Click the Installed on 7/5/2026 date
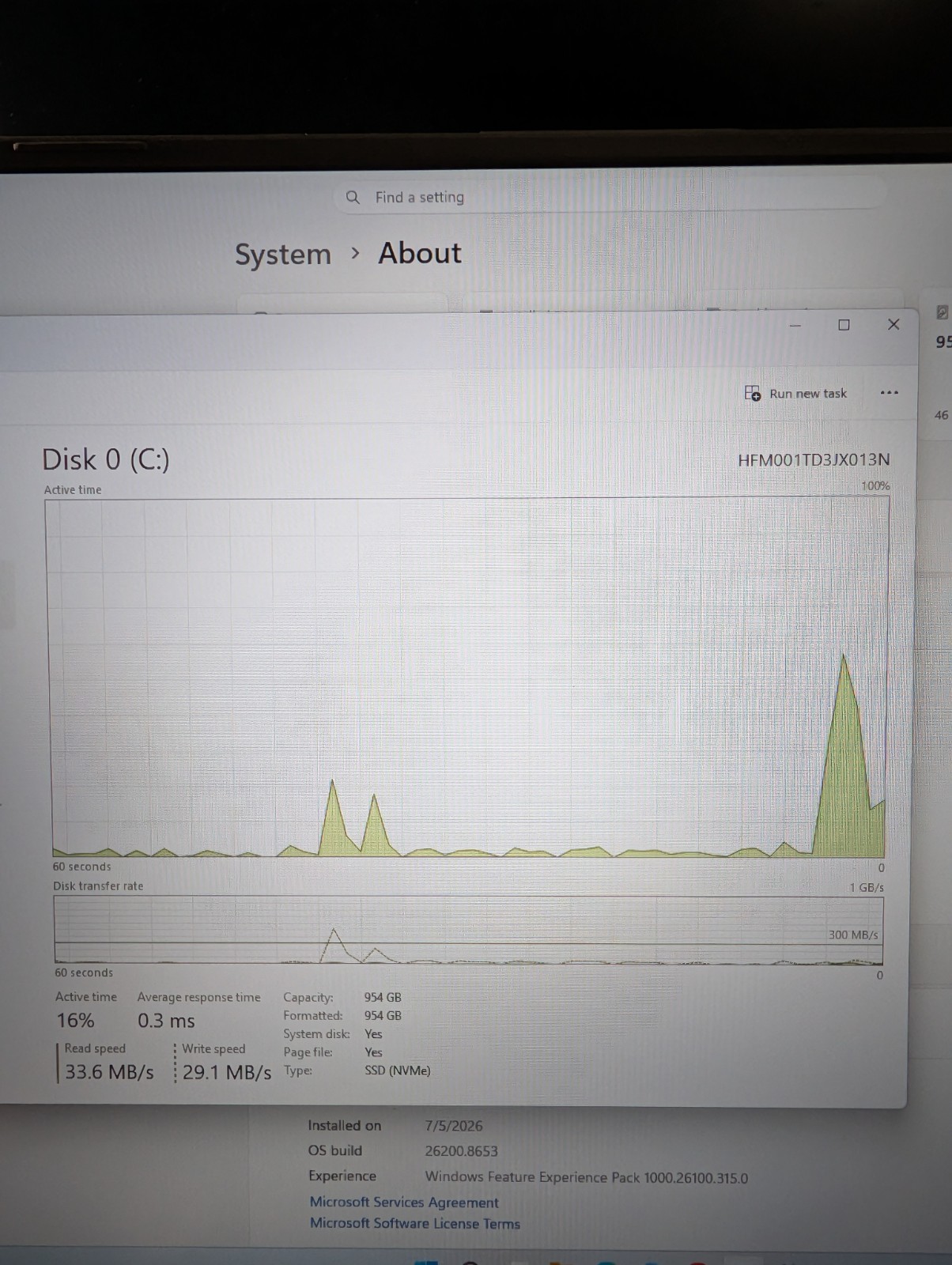This screenshot has height=1265, width=952. coord(454,1126)
